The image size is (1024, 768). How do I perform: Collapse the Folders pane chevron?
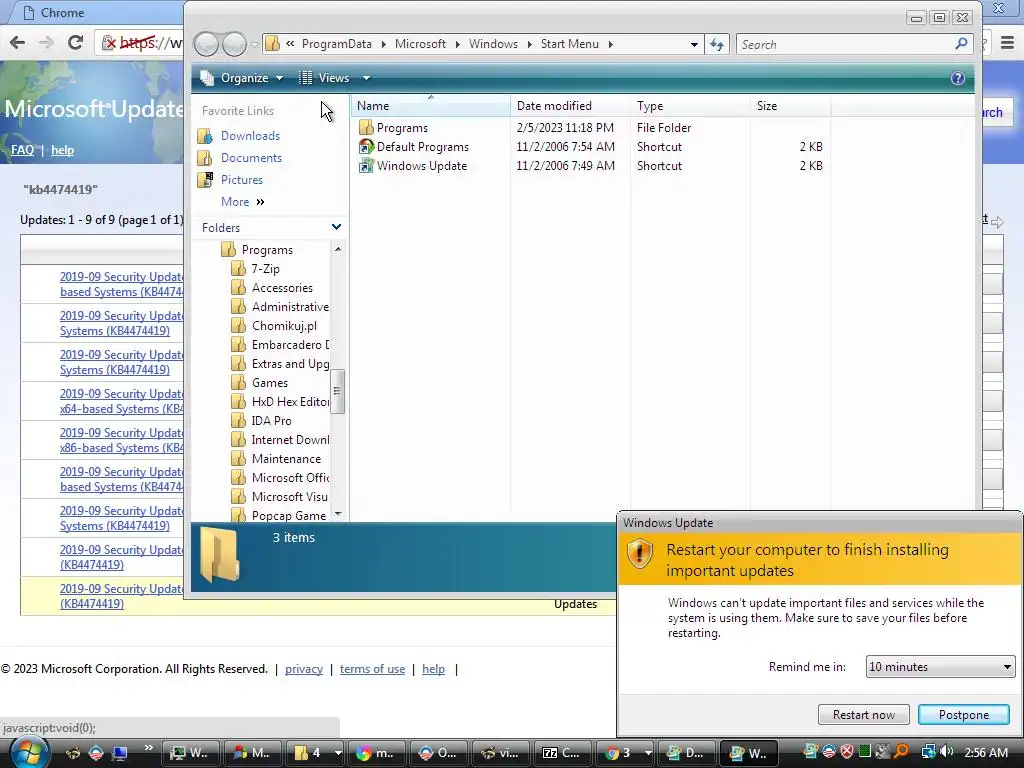[x=336, y=227]
